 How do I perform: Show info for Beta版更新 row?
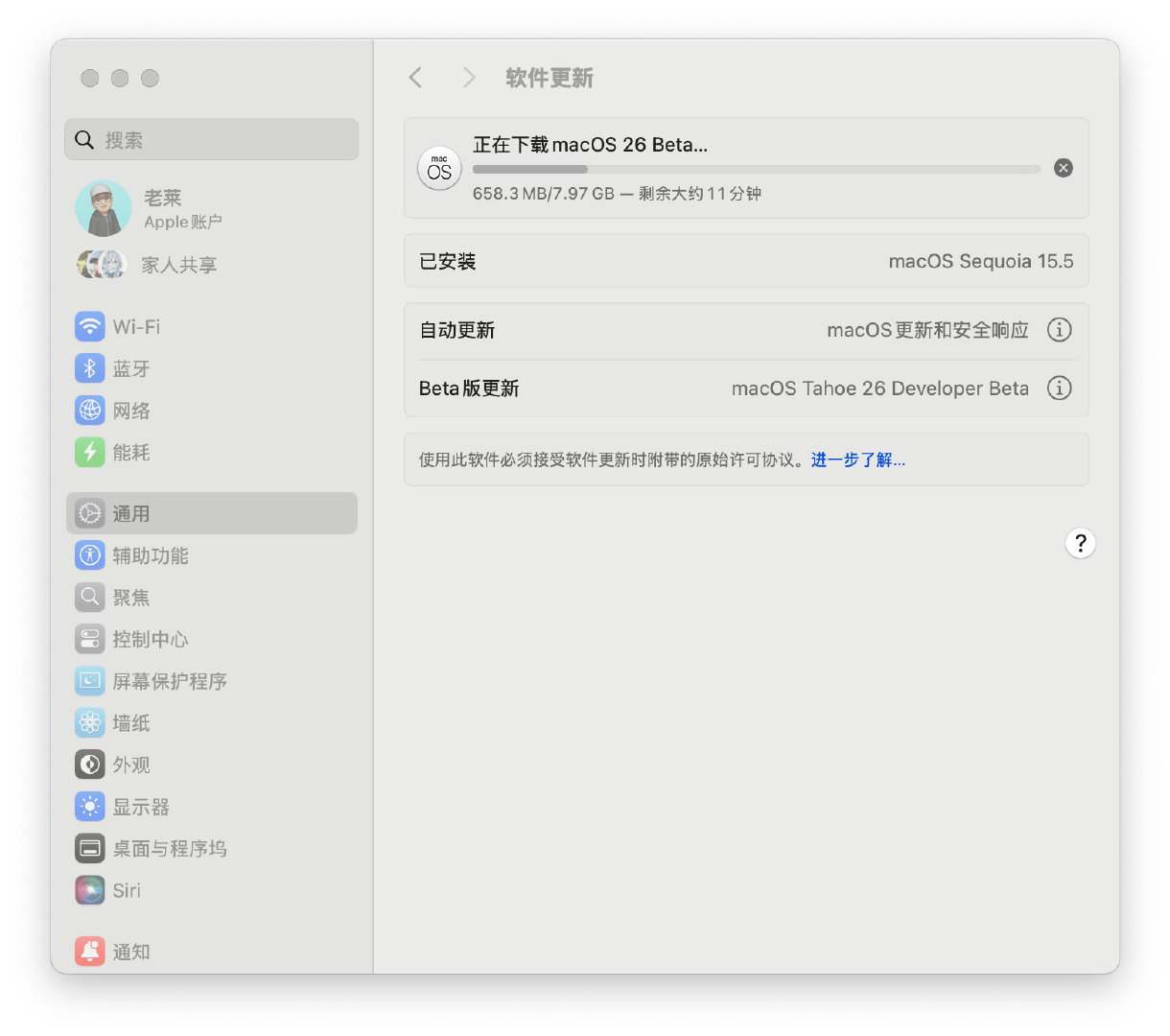[x=1059, y=388]
